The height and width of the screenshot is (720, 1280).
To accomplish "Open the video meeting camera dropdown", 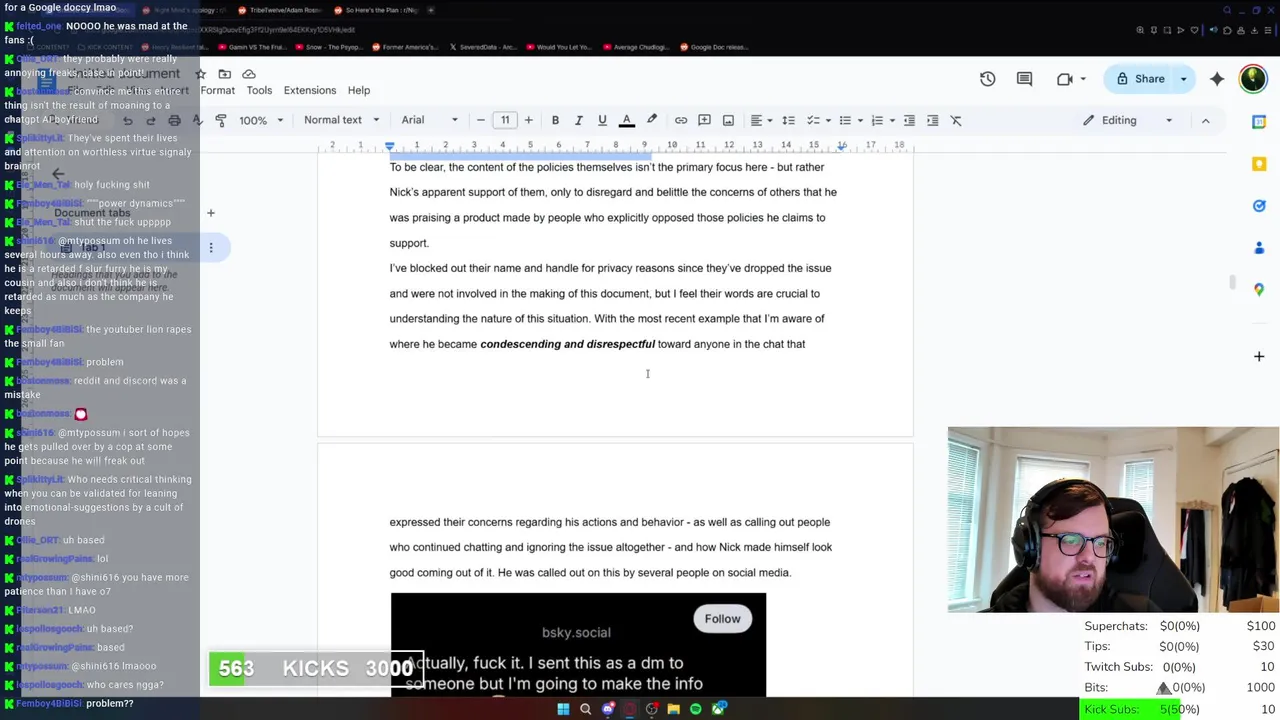I will click(1071, 79).
